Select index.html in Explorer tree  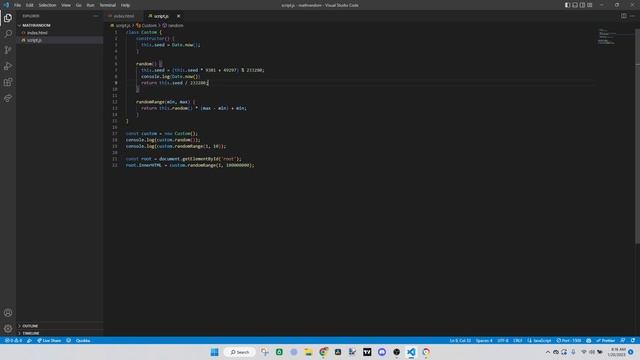60,33
